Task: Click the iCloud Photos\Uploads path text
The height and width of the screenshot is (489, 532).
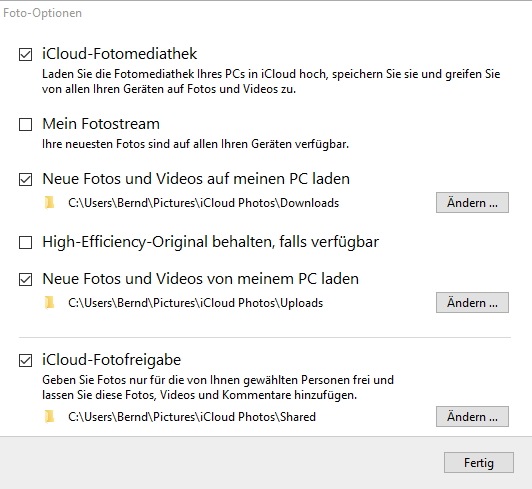Action: tap(195, 303)
